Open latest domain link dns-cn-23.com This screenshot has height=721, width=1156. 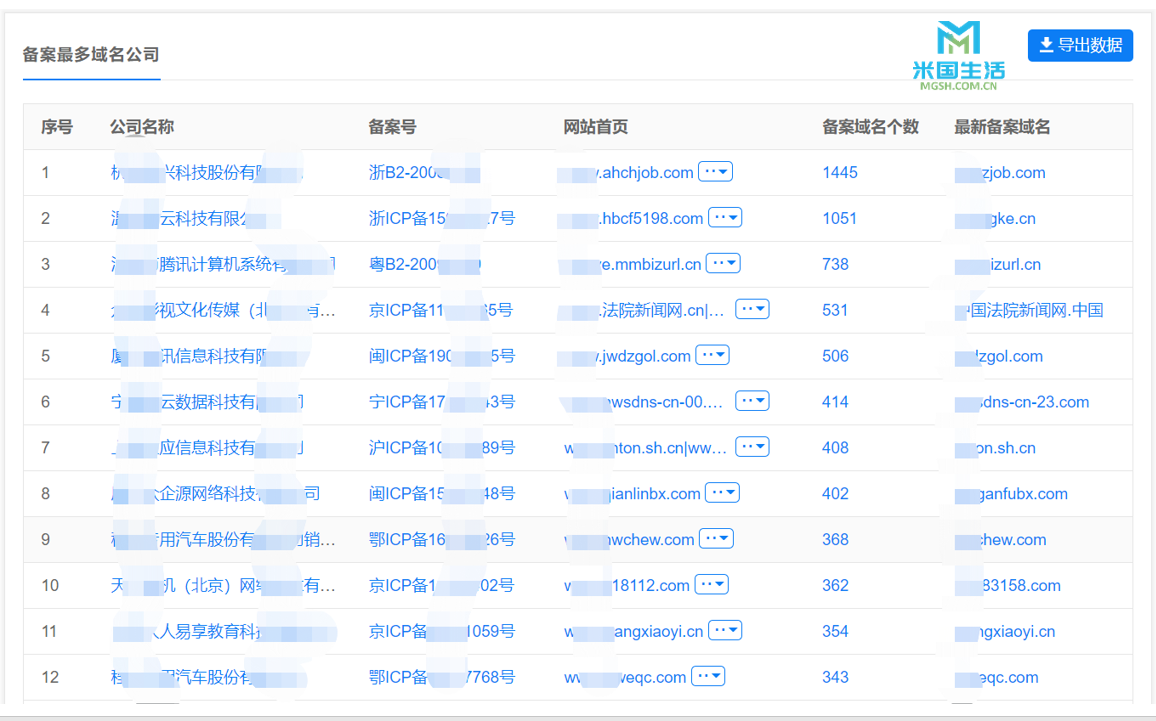[x=1022, y=402]
